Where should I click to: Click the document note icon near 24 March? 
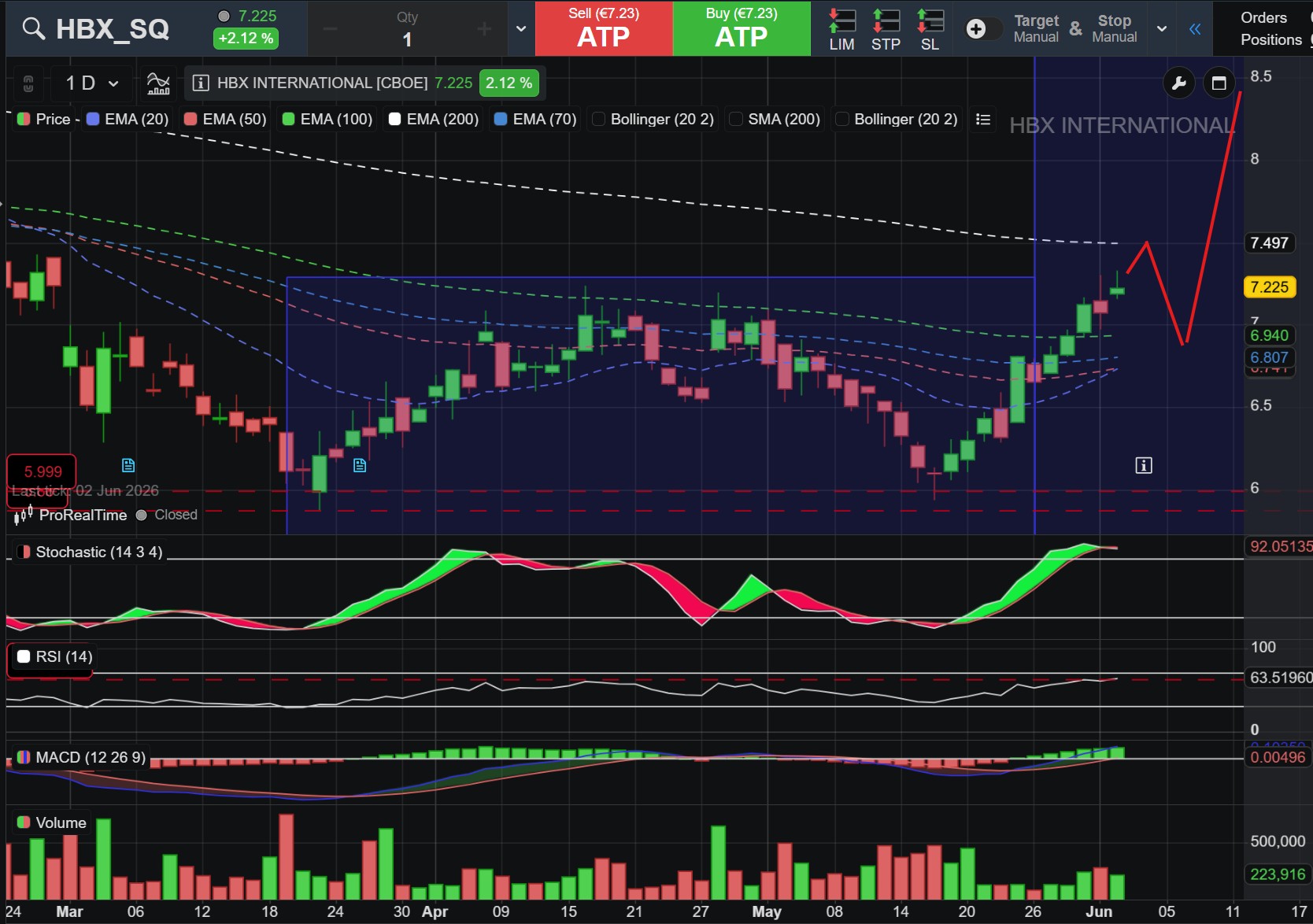[360, 465]
